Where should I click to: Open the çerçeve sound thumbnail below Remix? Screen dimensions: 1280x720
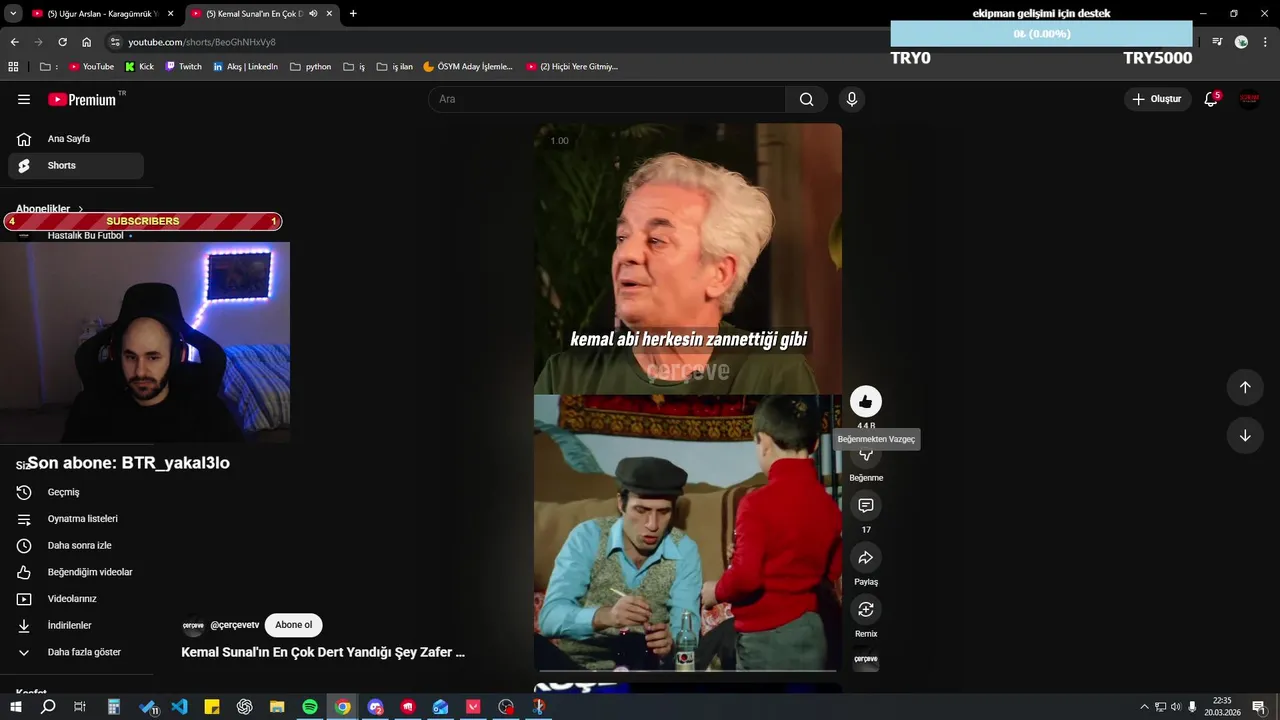866,660
